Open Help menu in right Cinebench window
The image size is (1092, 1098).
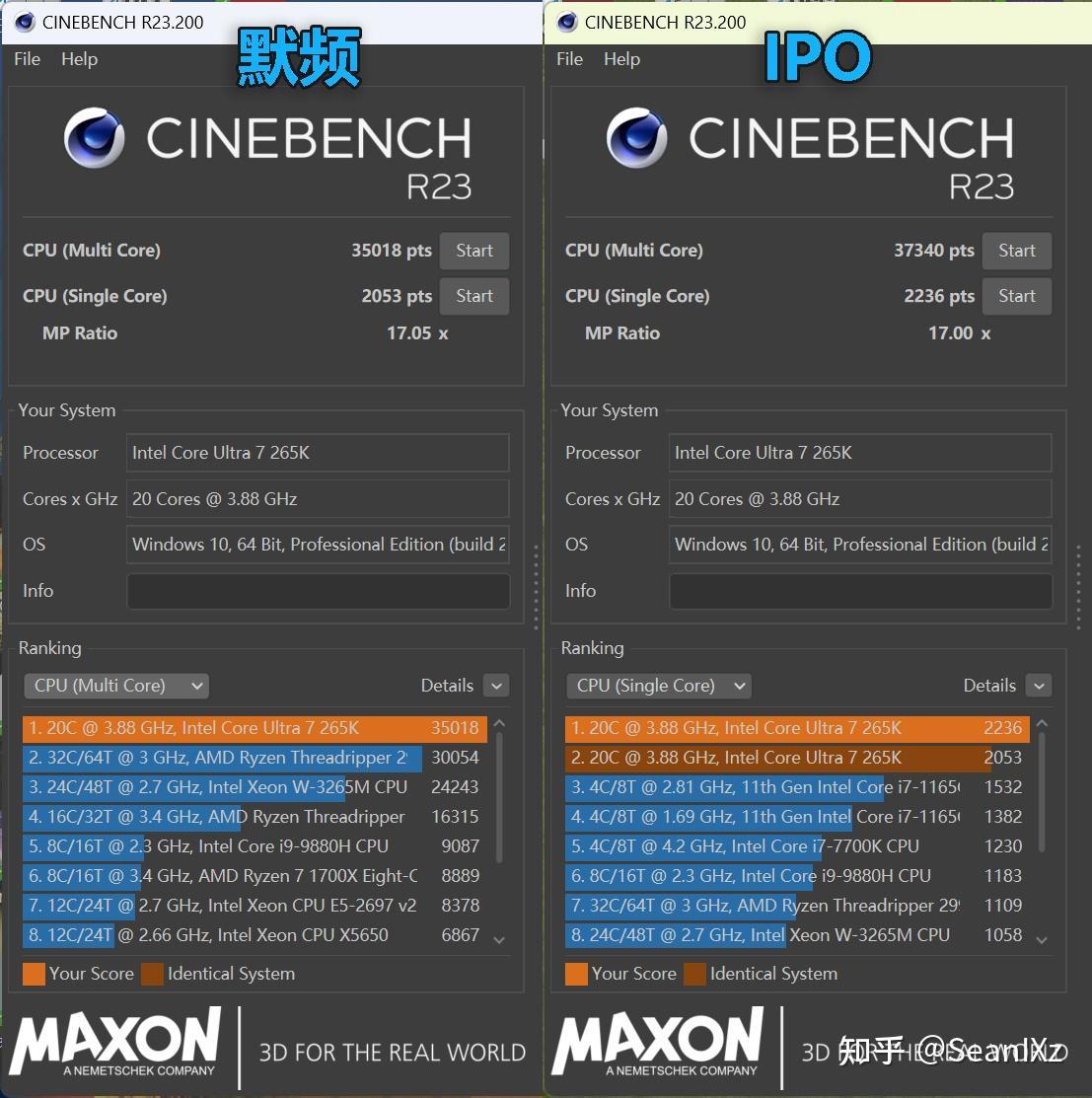pos(621,59)
